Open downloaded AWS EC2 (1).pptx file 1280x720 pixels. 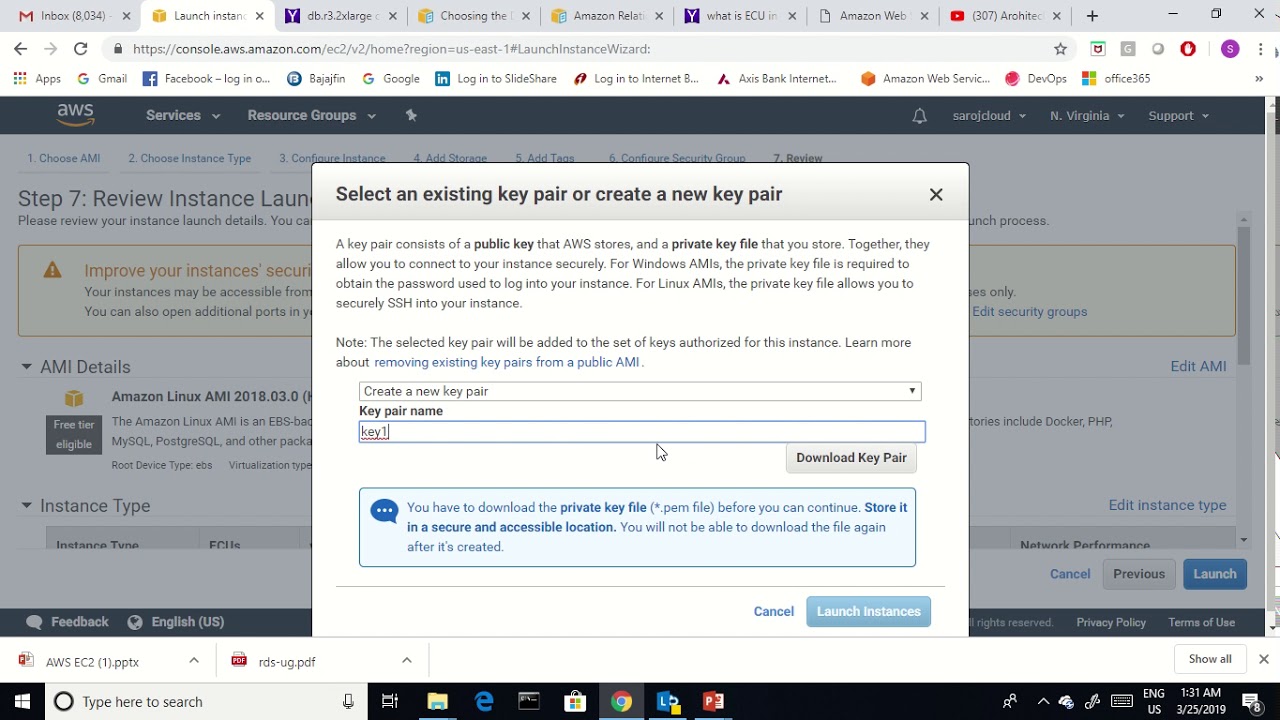pos(92,662)
